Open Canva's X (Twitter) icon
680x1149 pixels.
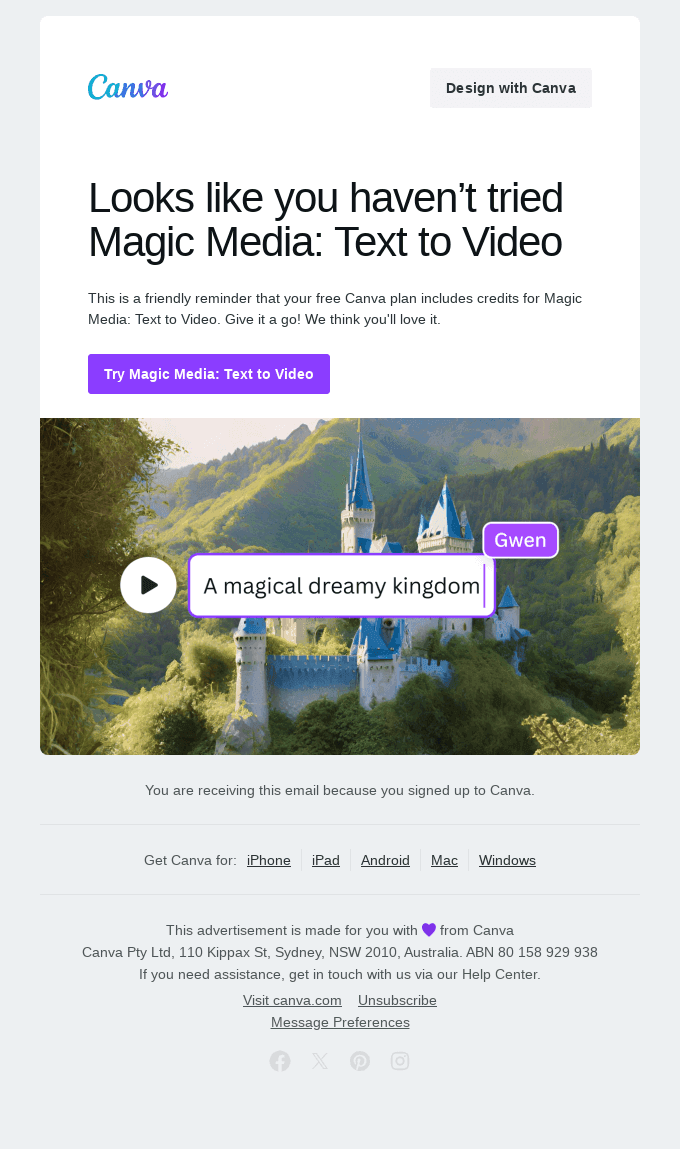(x=320, y=1061)
